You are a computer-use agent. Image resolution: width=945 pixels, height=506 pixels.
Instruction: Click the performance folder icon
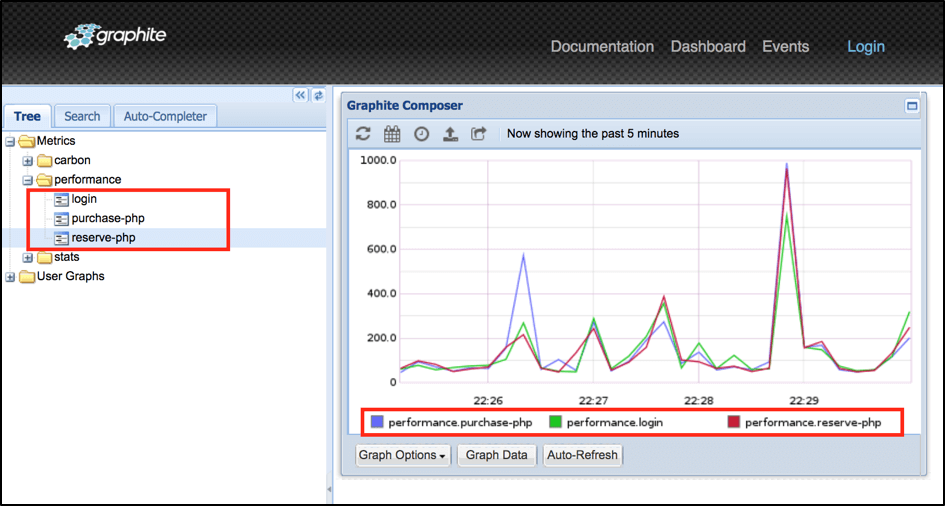pyautogui.click(x=44, y=180)
